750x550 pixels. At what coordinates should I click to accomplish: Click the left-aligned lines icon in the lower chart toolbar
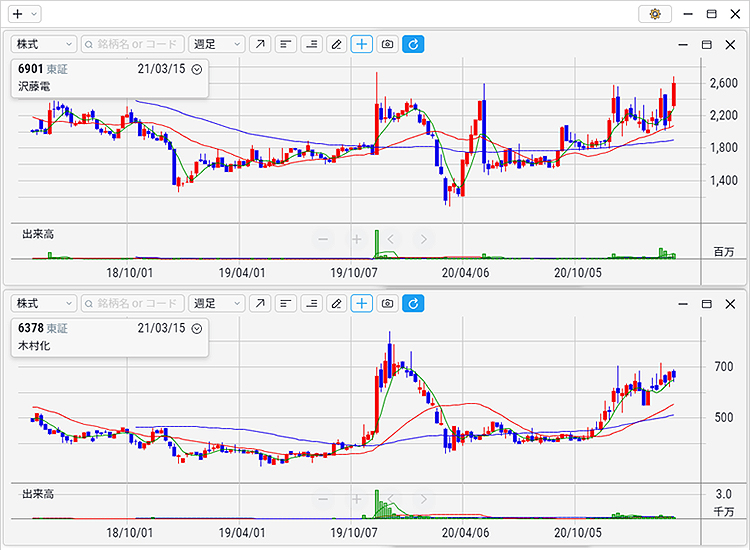pos(286,303)
